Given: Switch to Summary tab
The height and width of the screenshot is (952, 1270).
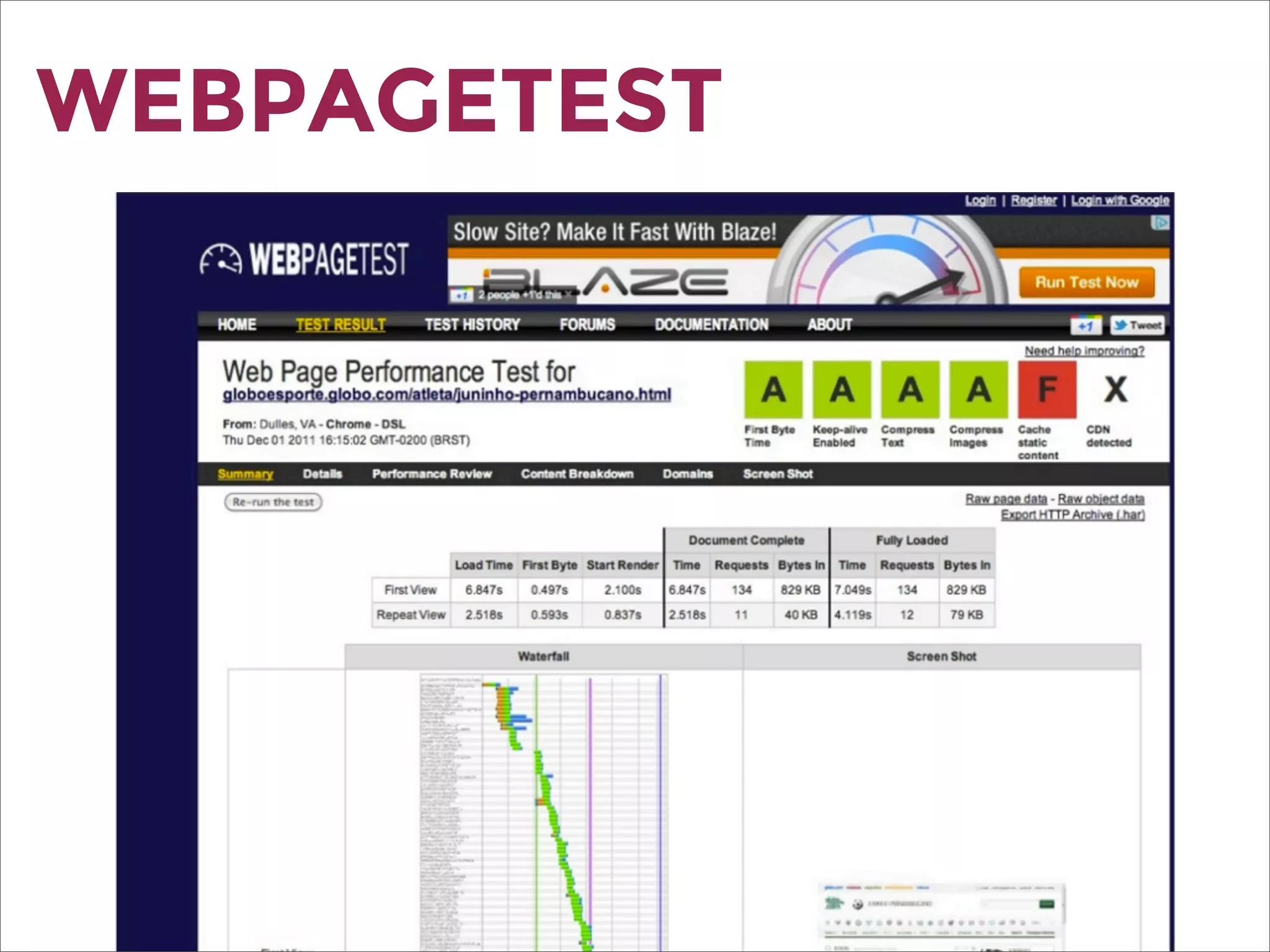Looking at the screenshot, I should (x=246, y=474).
